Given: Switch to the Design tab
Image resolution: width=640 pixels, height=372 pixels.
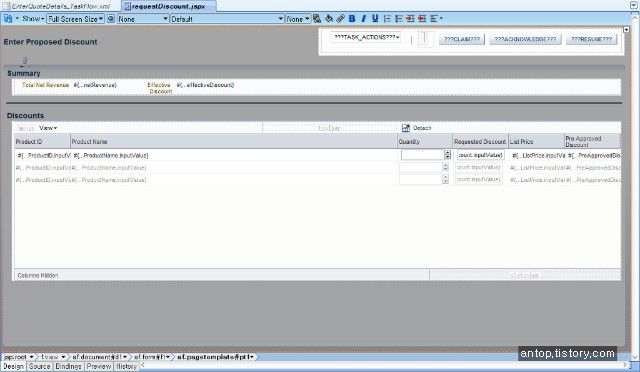Looking at the screenshot, I should 13,366.
